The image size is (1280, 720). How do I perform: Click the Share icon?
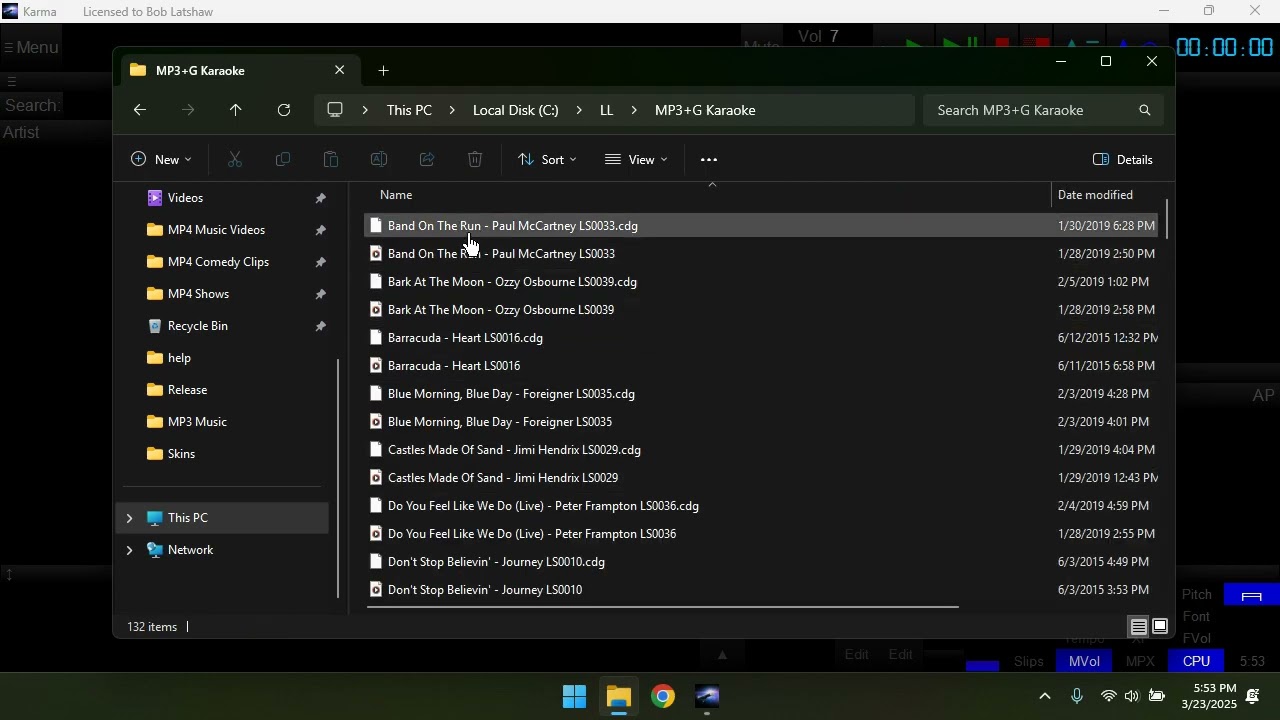pos(427,159)
